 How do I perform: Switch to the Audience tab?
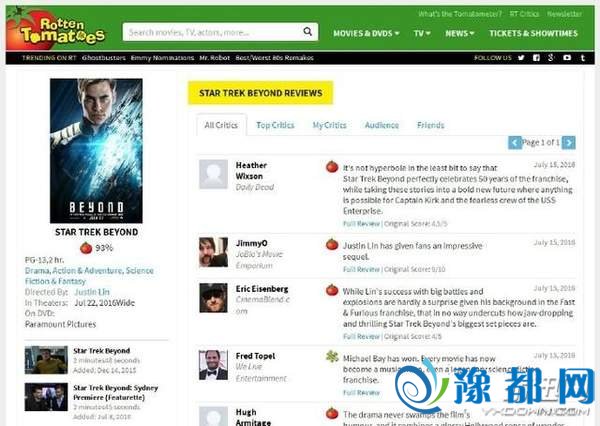(381, 126)
